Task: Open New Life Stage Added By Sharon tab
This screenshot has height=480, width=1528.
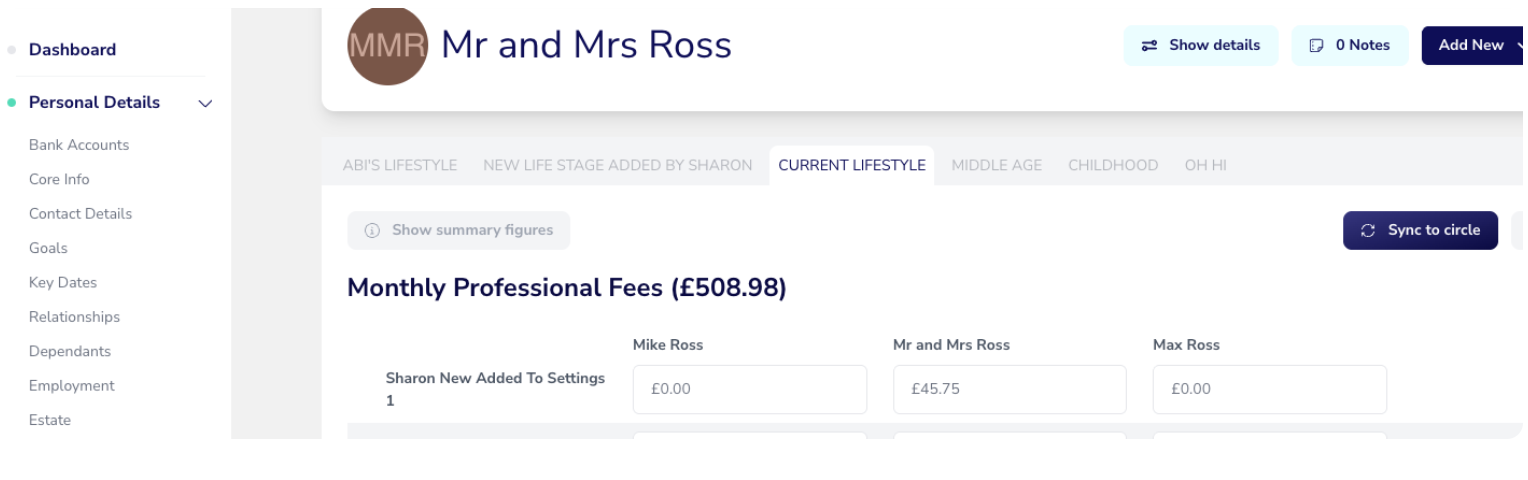Action: pyautogui.click(x=618, y=165)
